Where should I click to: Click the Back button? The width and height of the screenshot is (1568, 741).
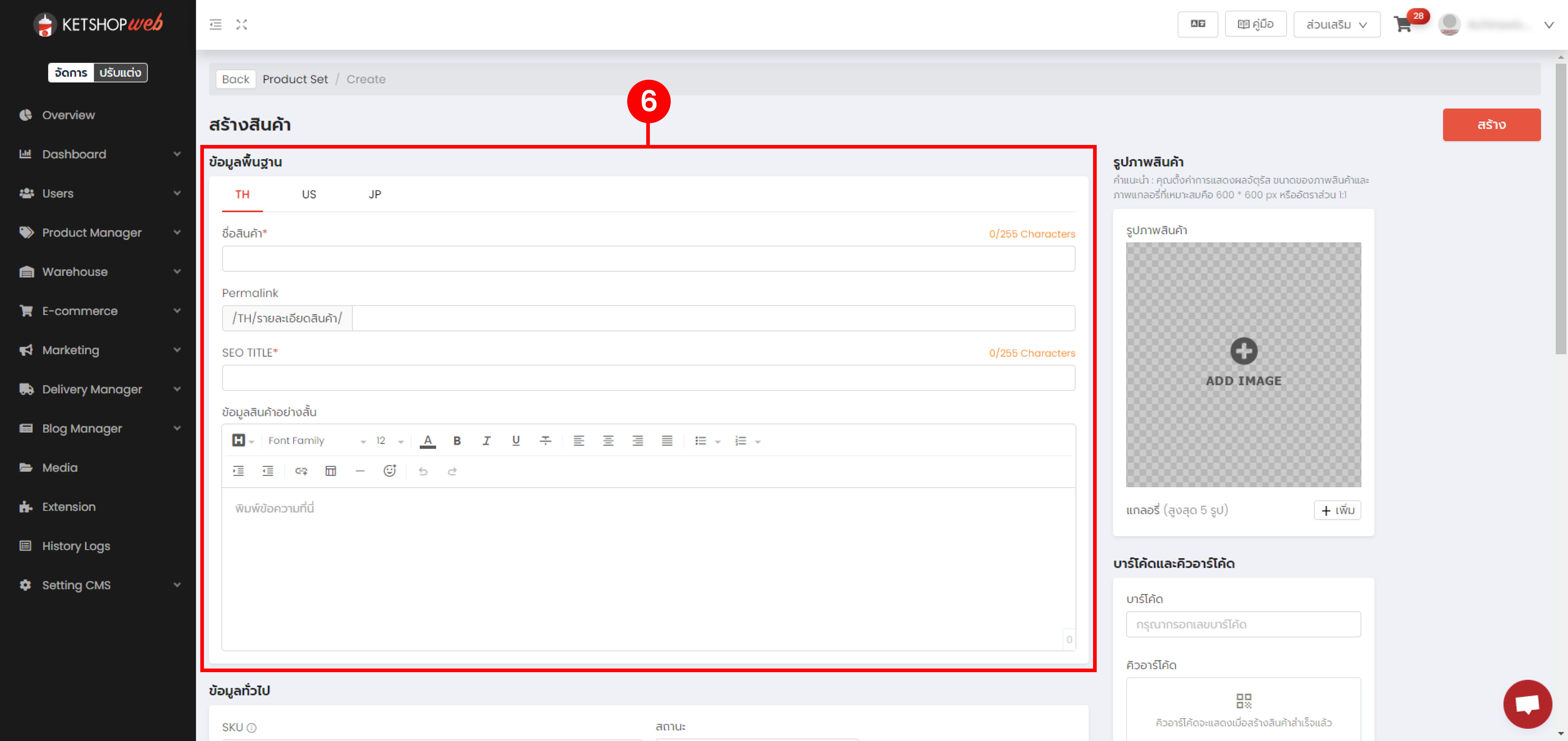pos(236,79)
